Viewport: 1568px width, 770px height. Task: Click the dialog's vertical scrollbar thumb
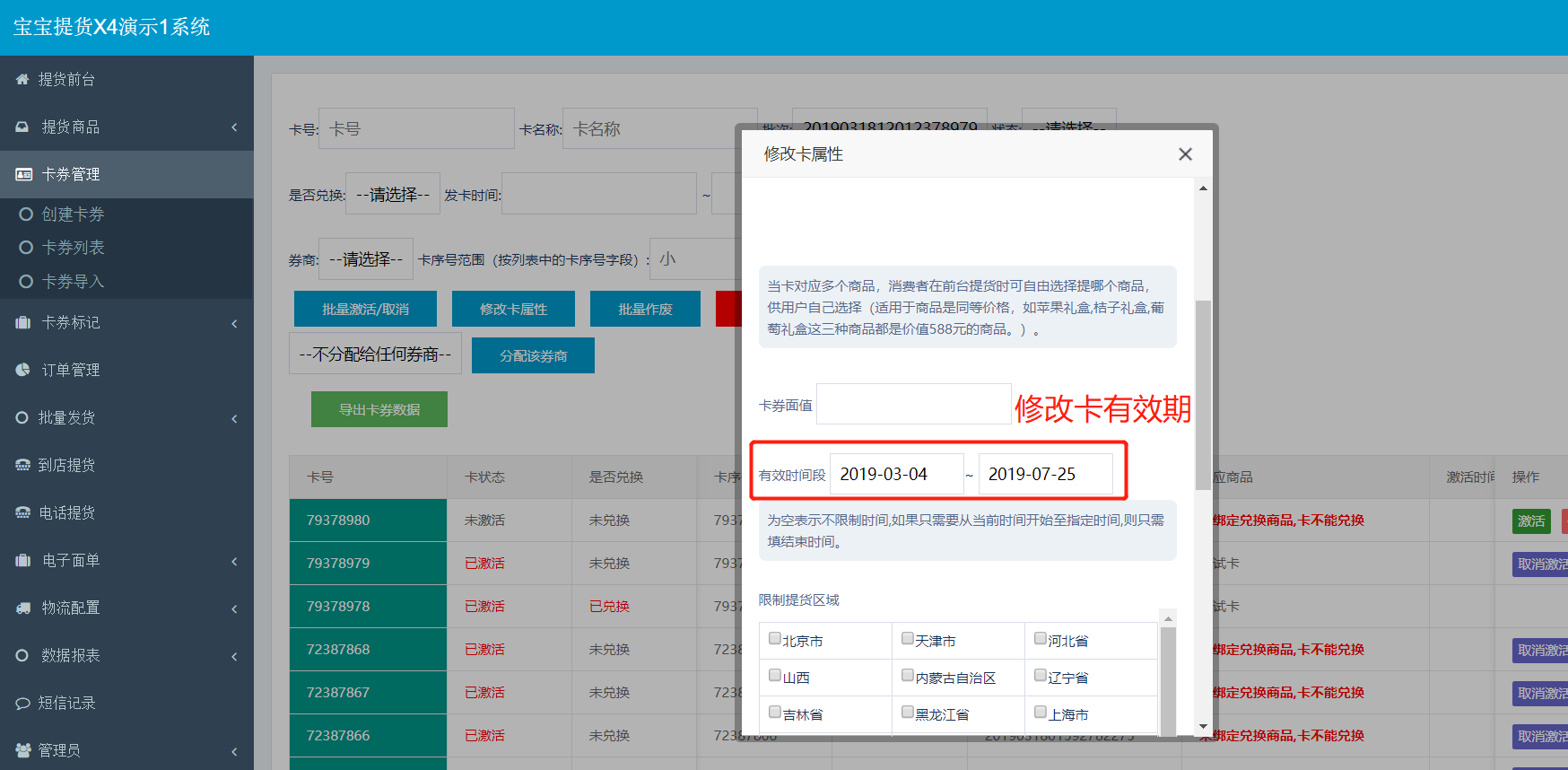pos(1203,395)
